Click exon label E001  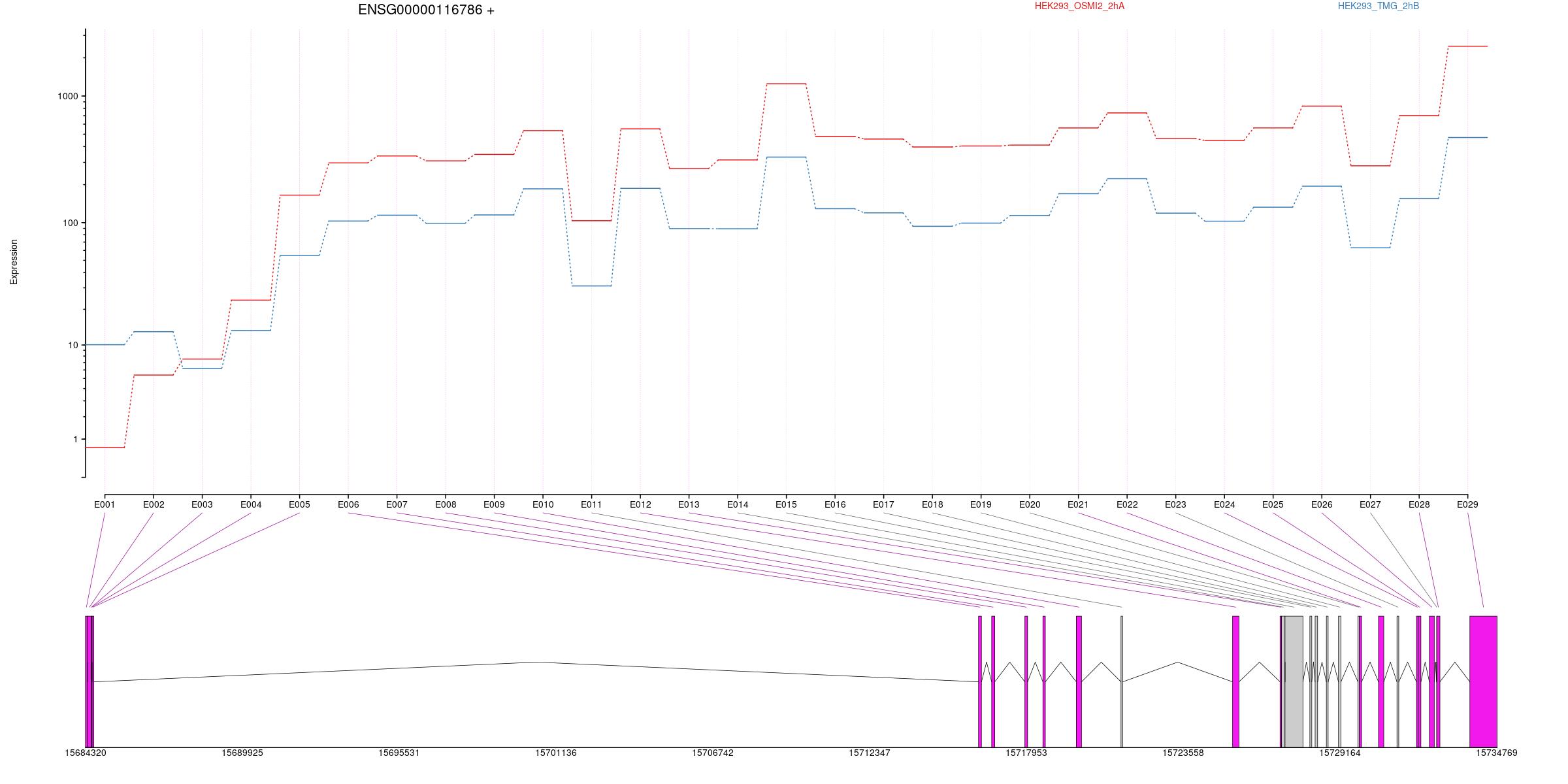(105, 505)
